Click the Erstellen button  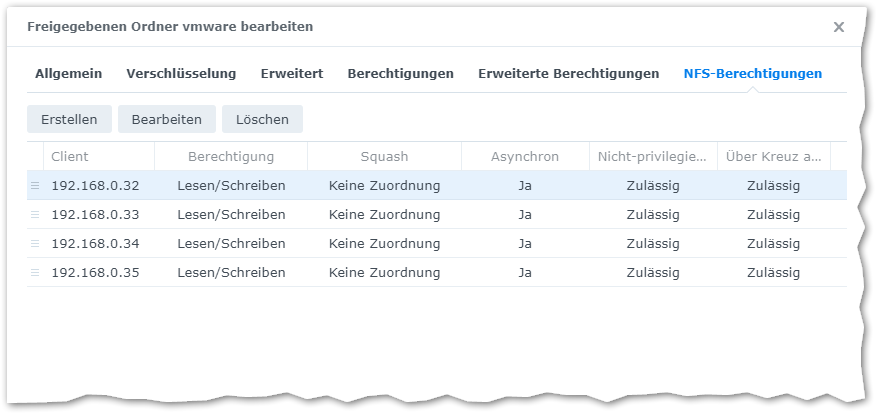(69, 119)
